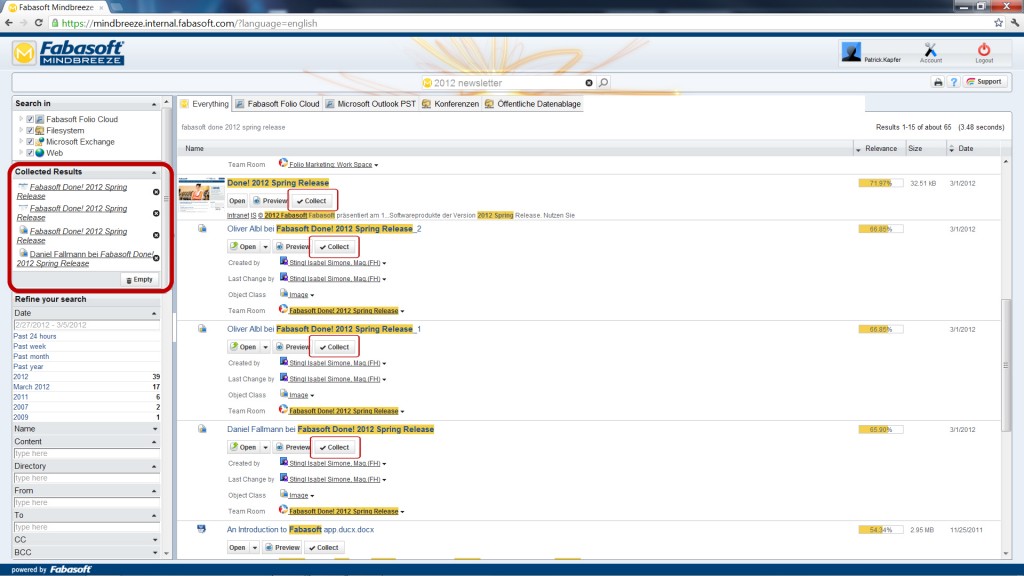Remove third collected Fabasoft Done! result

pos(156,235)
